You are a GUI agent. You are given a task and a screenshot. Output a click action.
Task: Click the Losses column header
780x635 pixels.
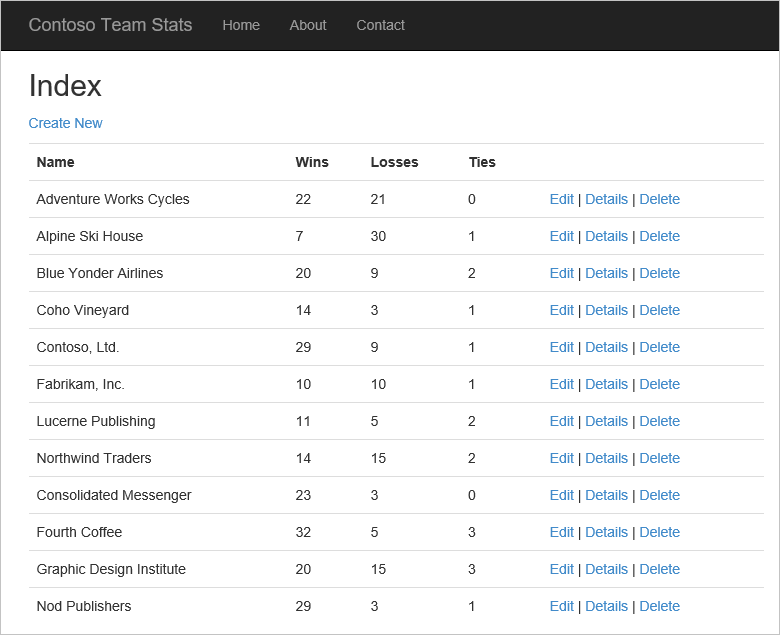coord(394,162)
